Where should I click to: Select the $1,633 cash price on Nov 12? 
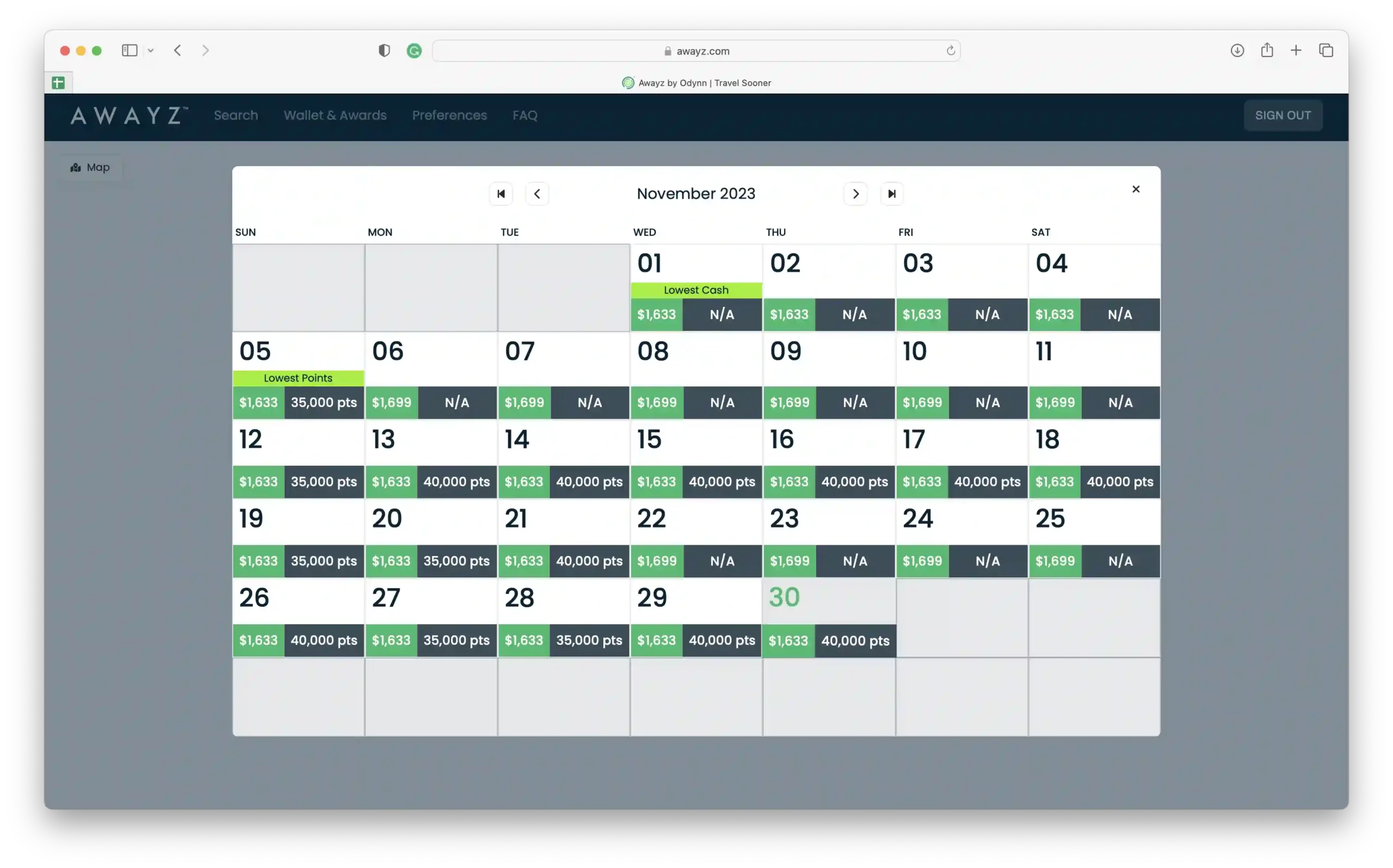pos(258,481)
